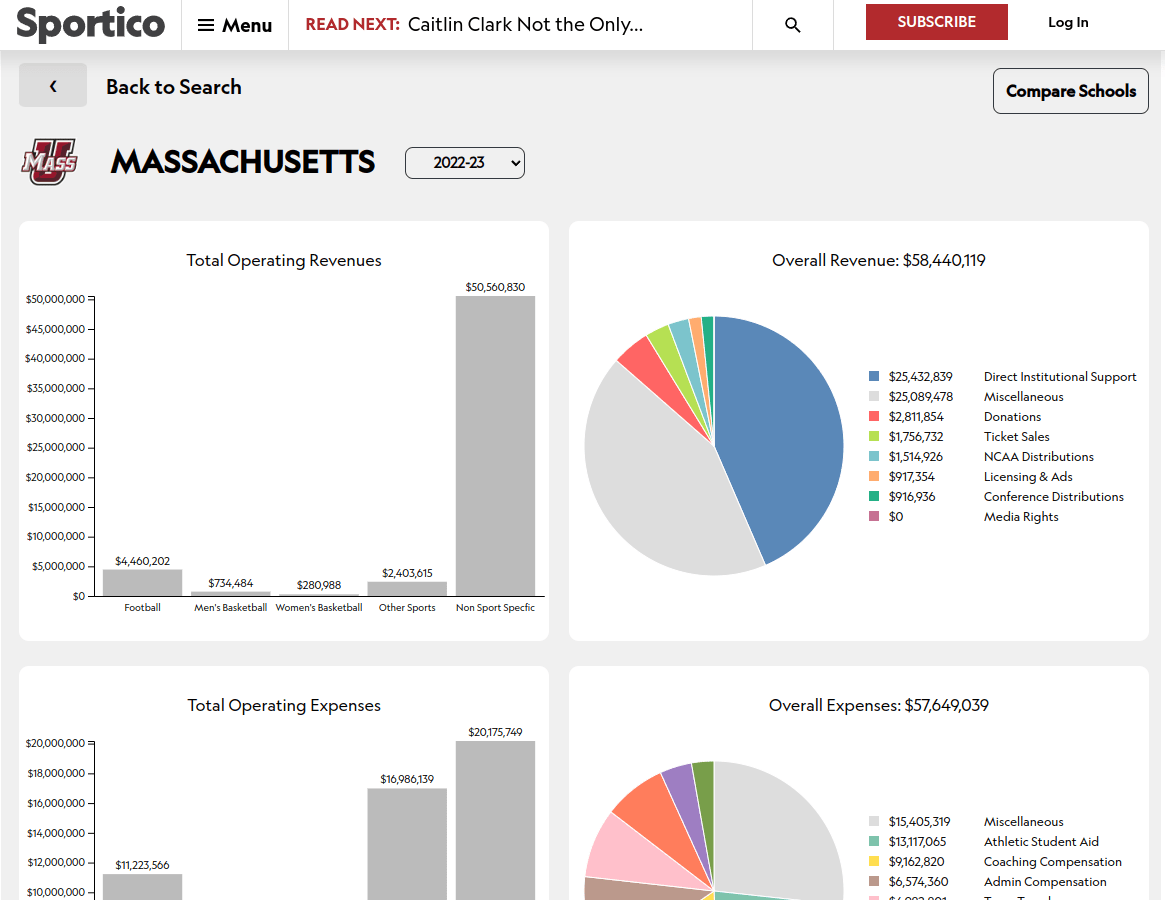Screen dimensions: 1165x900
Task: Click Overall Expenses: $57,649,039 title
Action: tap(878, 705)
